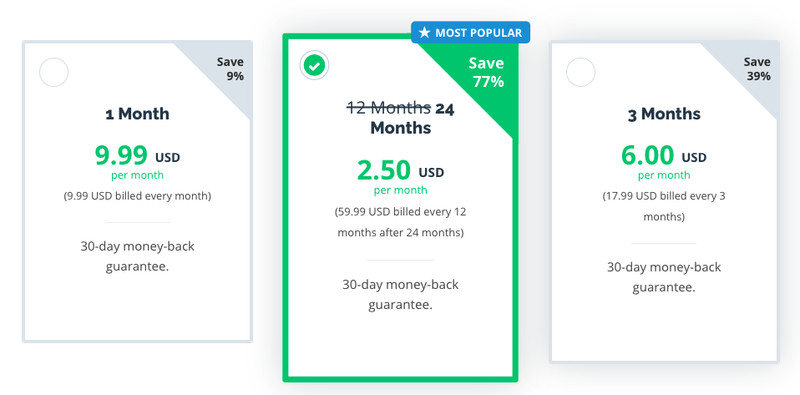
Task: Click the 59.99 USD billed every 12 months note
Action: 401,222
